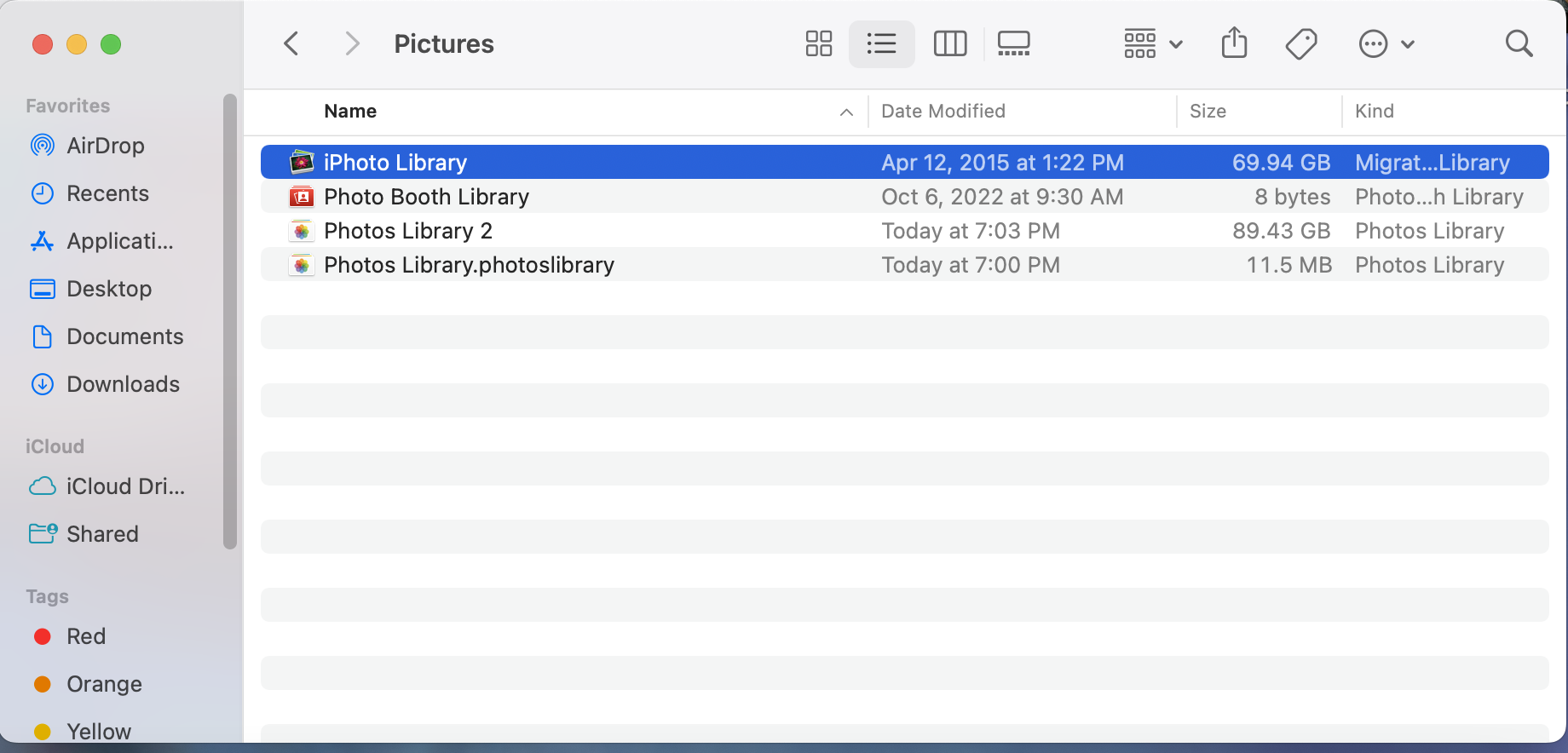Image resolution: width=1568 pixels, height=753 pixels.
Task: Toggle the Name column sort arrow
Action: point(846,112)
